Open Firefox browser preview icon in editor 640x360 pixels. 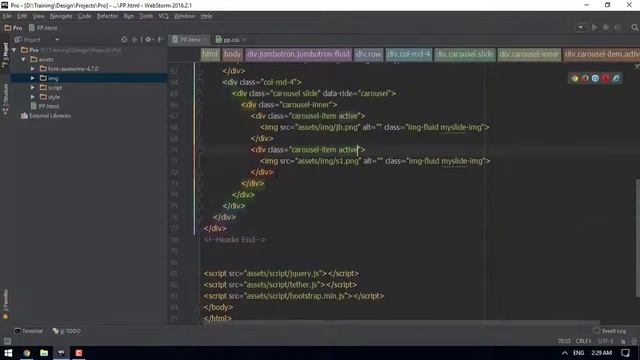click(585, 78)
